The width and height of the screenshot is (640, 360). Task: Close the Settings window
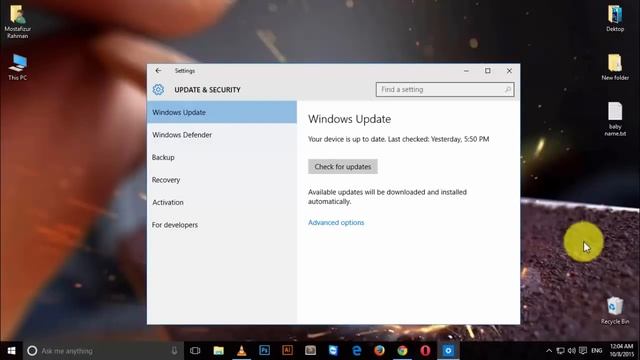click(509, 71)
